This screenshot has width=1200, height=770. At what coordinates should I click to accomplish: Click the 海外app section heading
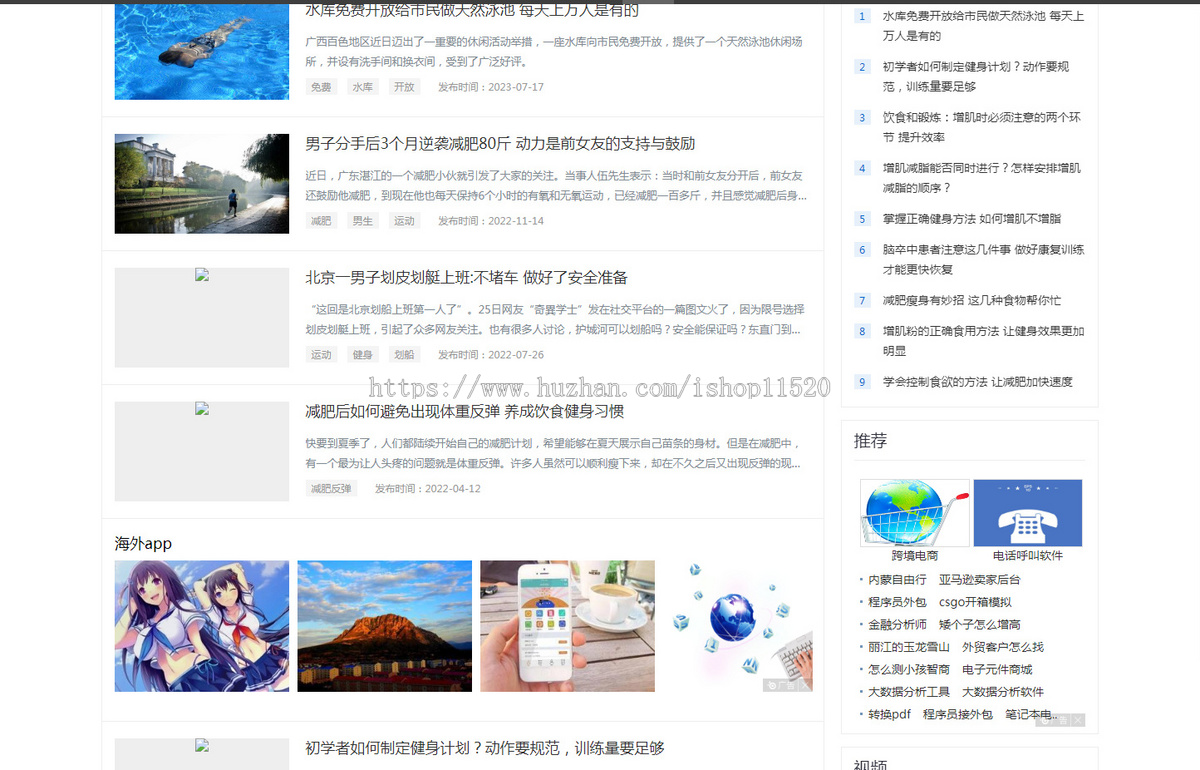pyautogui.click(x=143, y=544)
